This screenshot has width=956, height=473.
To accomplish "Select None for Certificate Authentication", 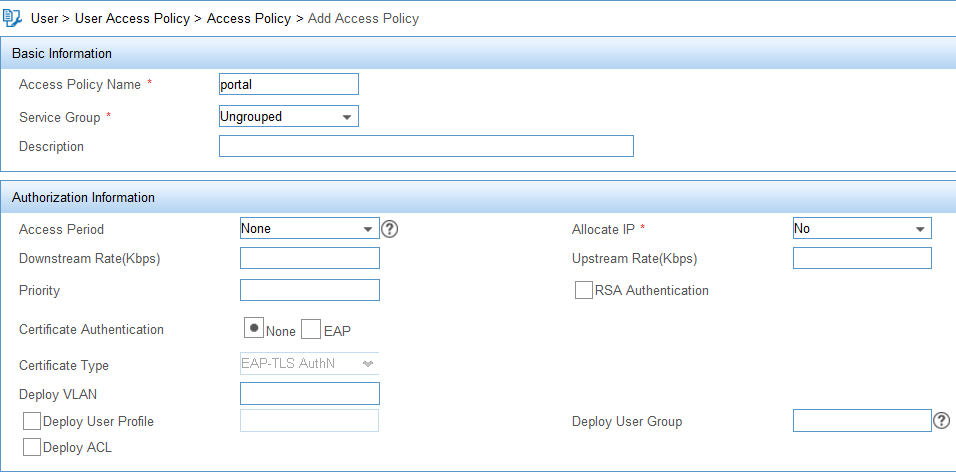I will pyautogui.click(x=254, y=327).
